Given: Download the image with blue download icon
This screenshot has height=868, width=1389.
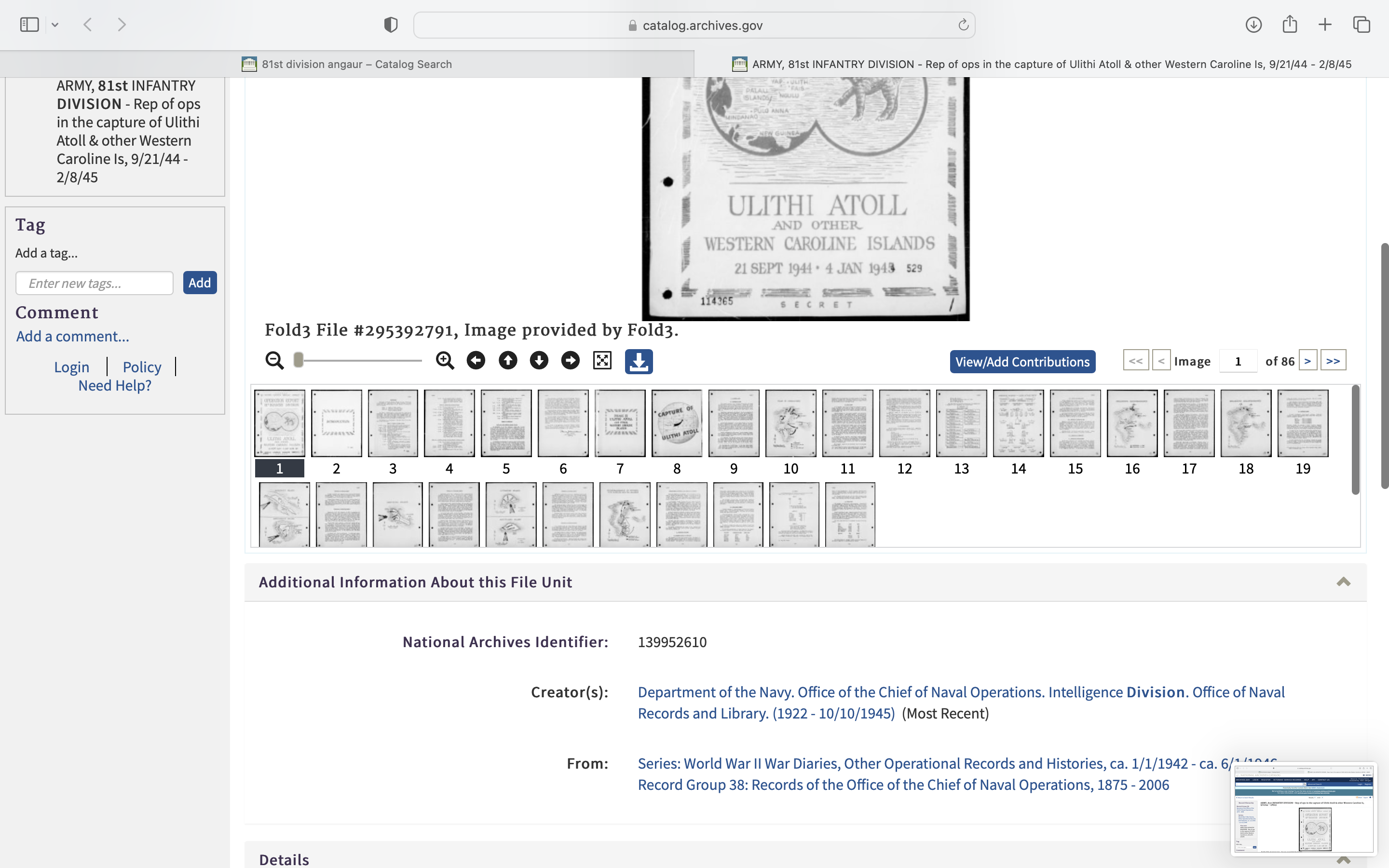Looking at the screenshot, I should pos(639,362).
